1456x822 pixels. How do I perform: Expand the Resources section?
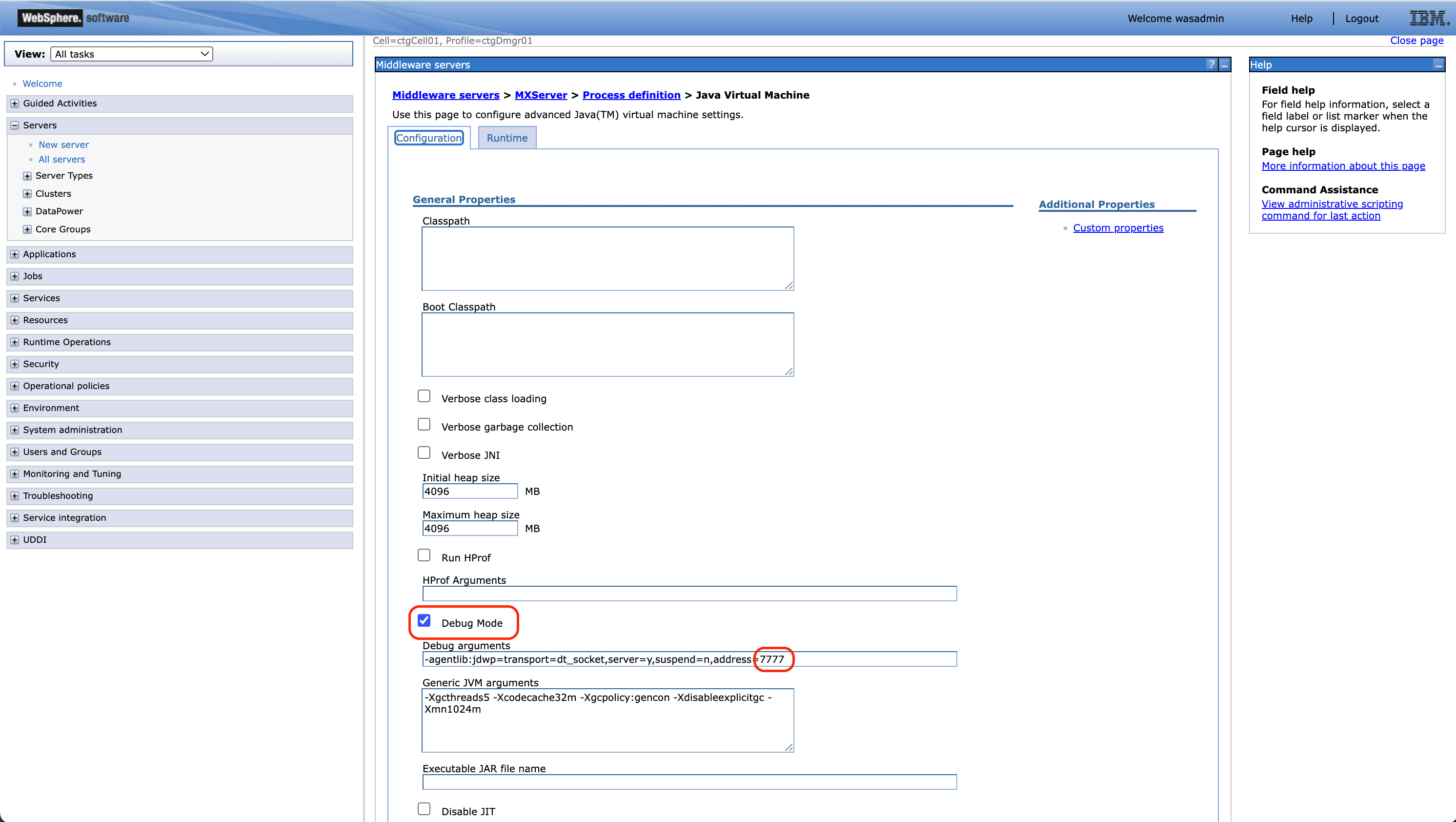tap(15, 321)
